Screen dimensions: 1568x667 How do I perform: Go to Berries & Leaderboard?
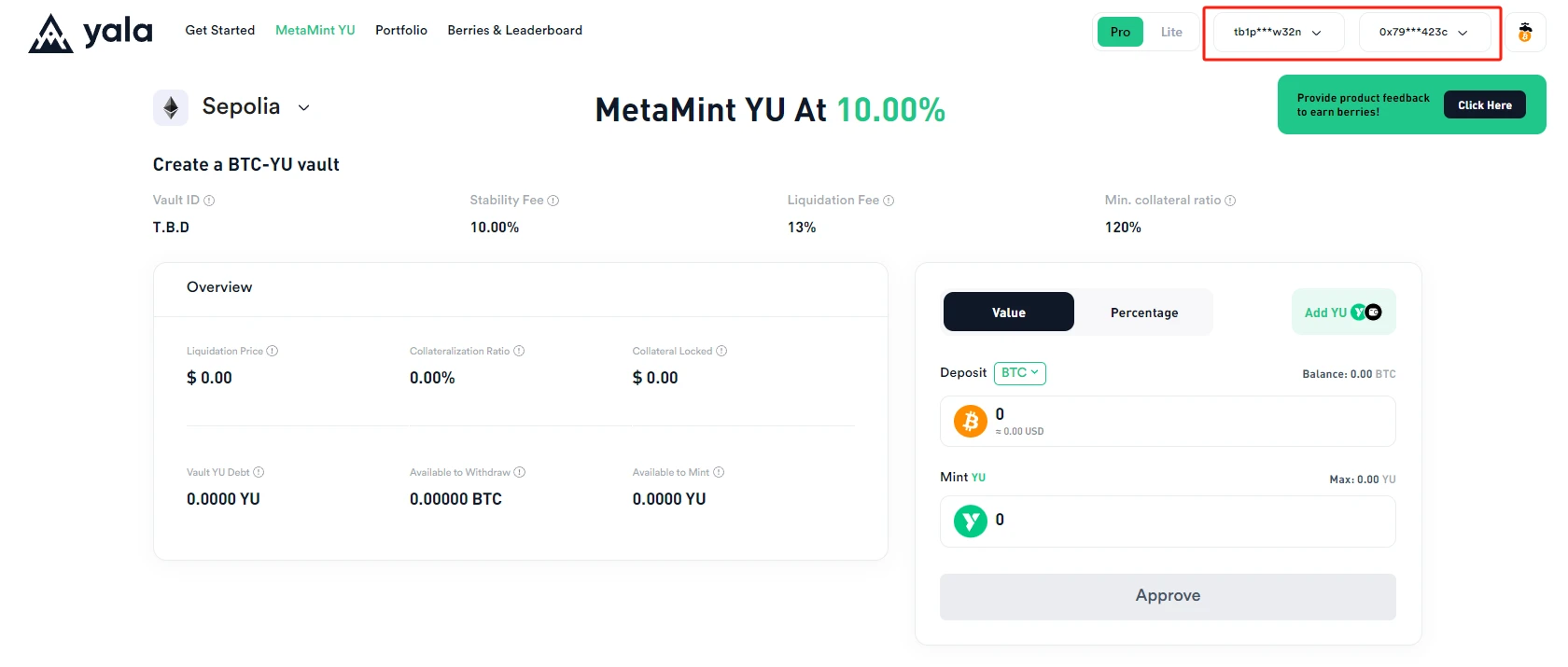pyautogui.click(x=514, y=31)
